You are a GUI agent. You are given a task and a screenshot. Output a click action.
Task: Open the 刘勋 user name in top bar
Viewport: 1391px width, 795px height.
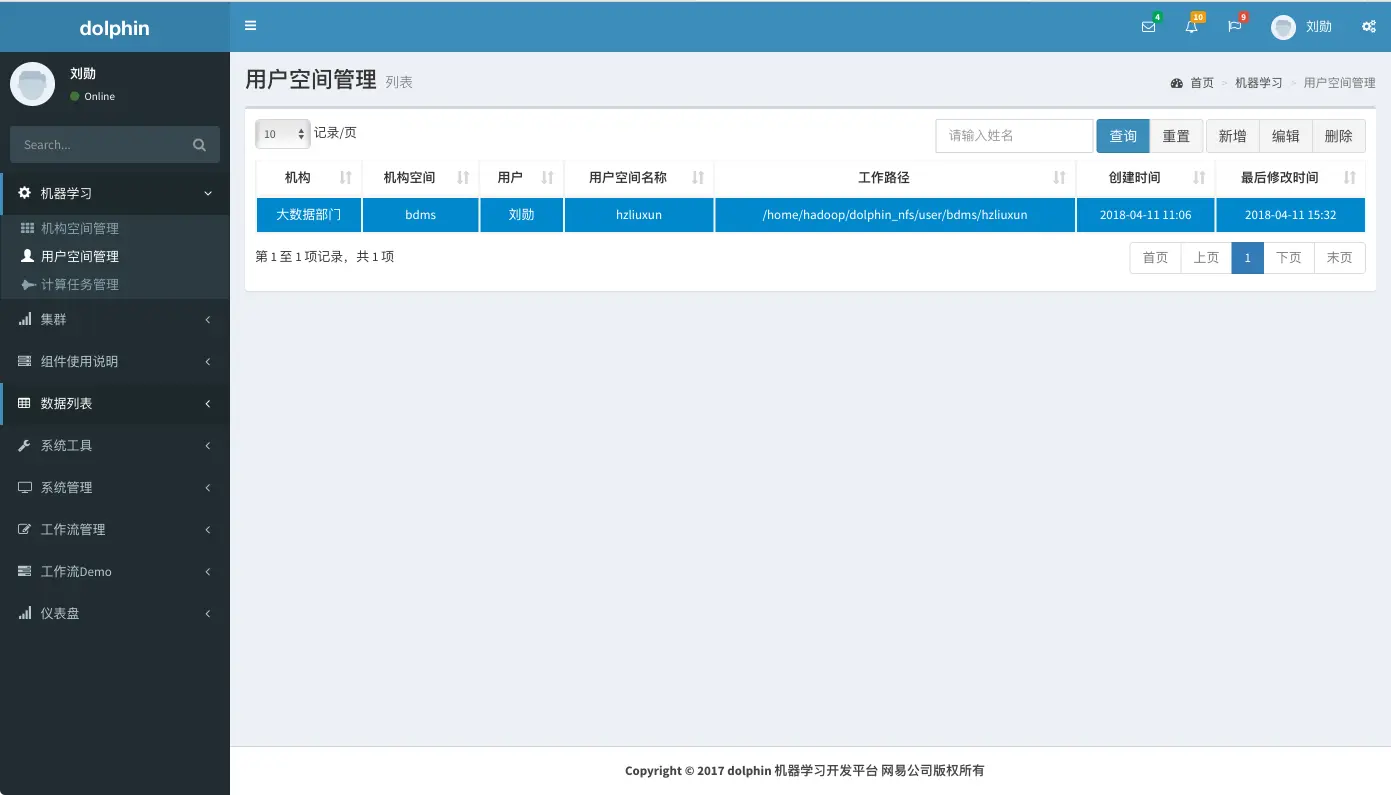tap(1319, 27)
